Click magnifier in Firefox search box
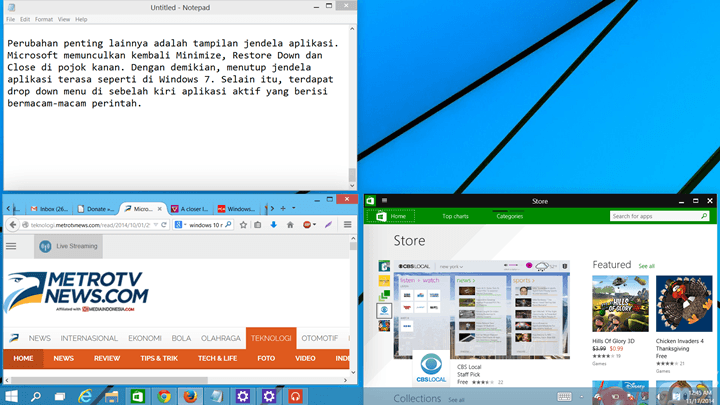The image size is (720, 405). pyautogui.click(x=228, y=225)
